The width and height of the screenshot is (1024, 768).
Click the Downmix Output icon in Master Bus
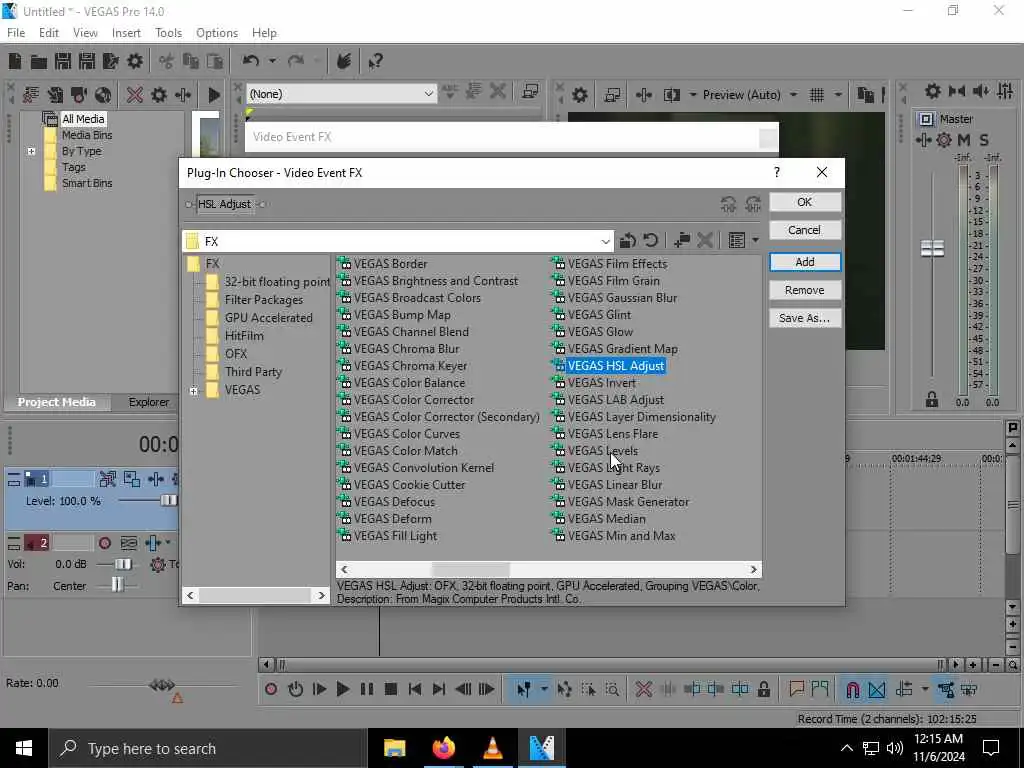pyautogui.click(x=957, y=91)
